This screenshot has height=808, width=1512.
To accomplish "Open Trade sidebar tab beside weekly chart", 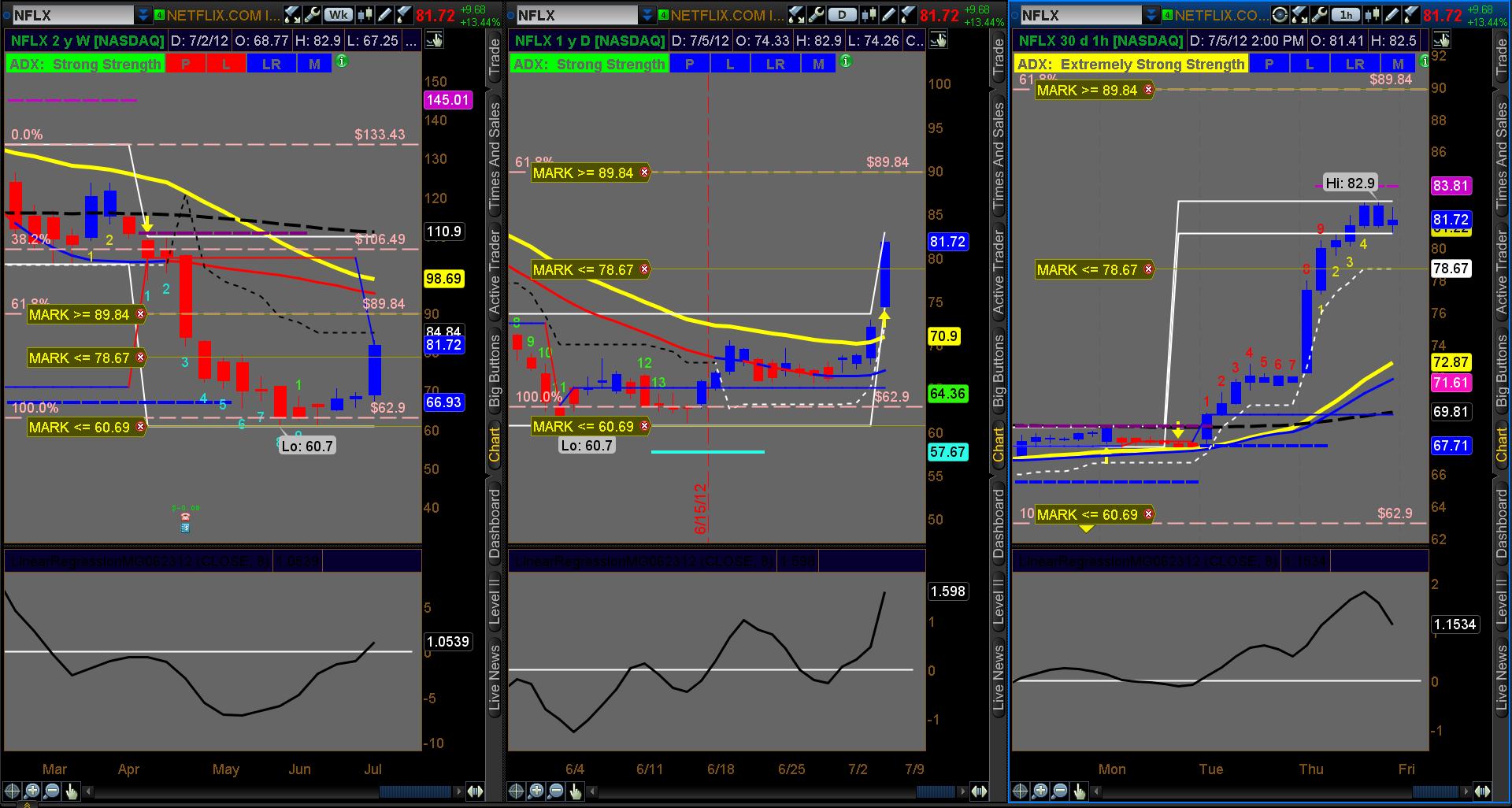I will pyautogui.click(x=495, y=57).
